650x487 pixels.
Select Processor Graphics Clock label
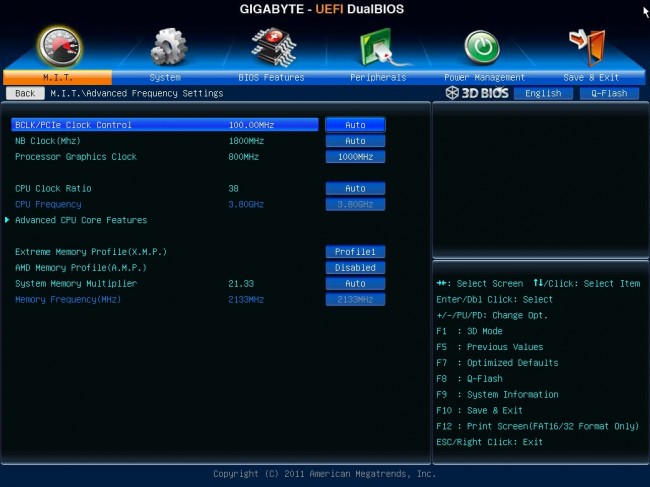click(x=76, y=157)
